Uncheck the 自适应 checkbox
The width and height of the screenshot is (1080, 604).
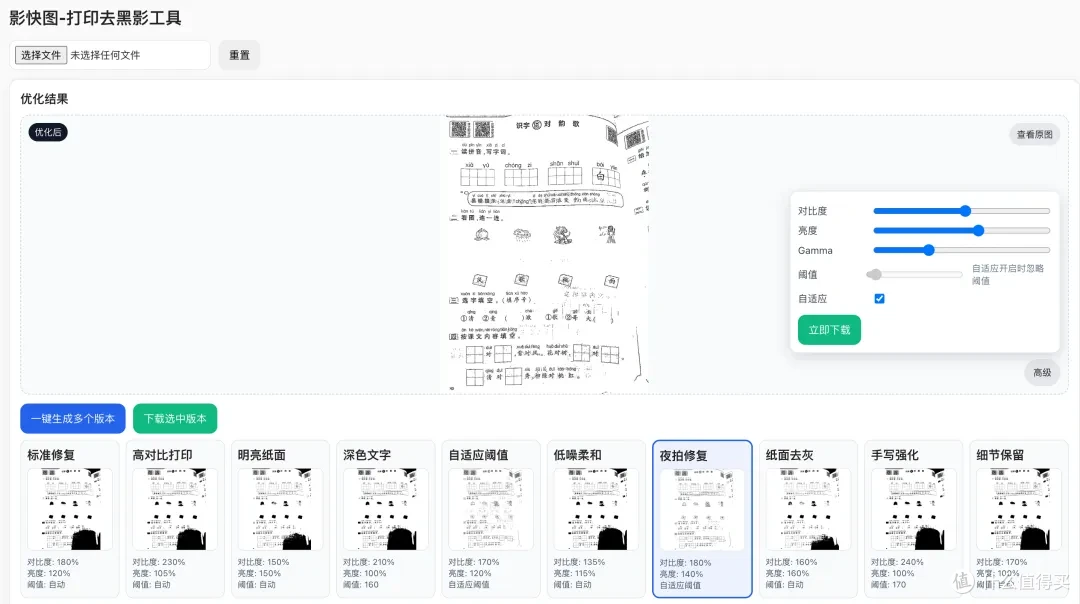tap(880, 298)
